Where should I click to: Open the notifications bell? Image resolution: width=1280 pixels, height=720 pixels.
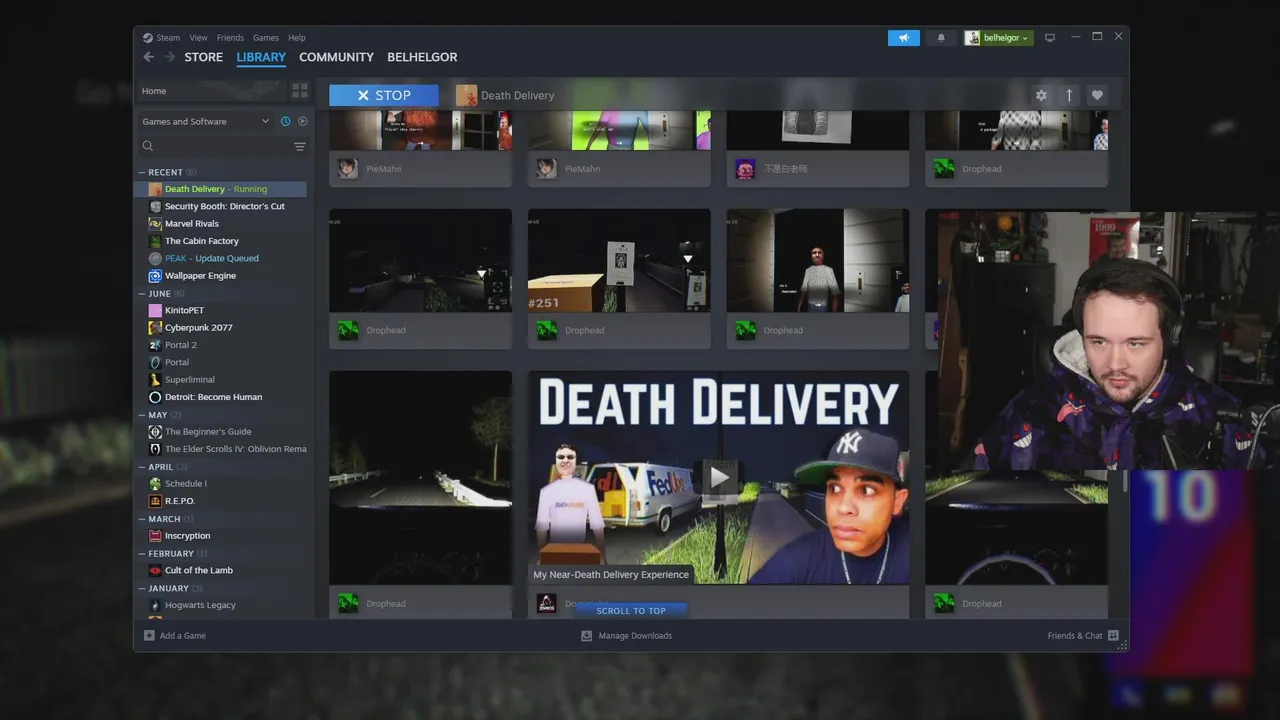click(x=940, y=38)
